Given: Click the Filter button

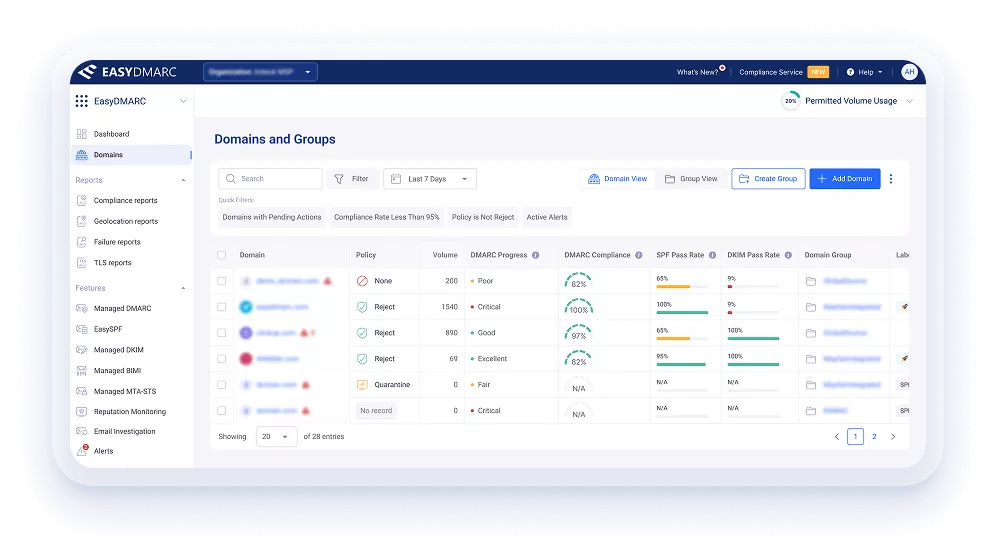Looking at the screenshot, I should (x=353, y=179).
